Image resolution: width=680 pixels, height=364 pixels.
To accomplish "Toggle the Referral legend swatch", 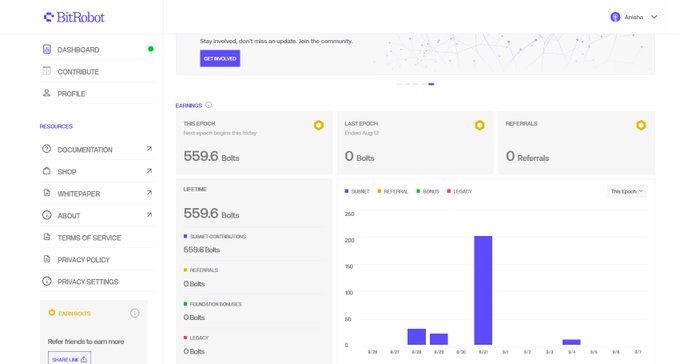I will [379, 191].
